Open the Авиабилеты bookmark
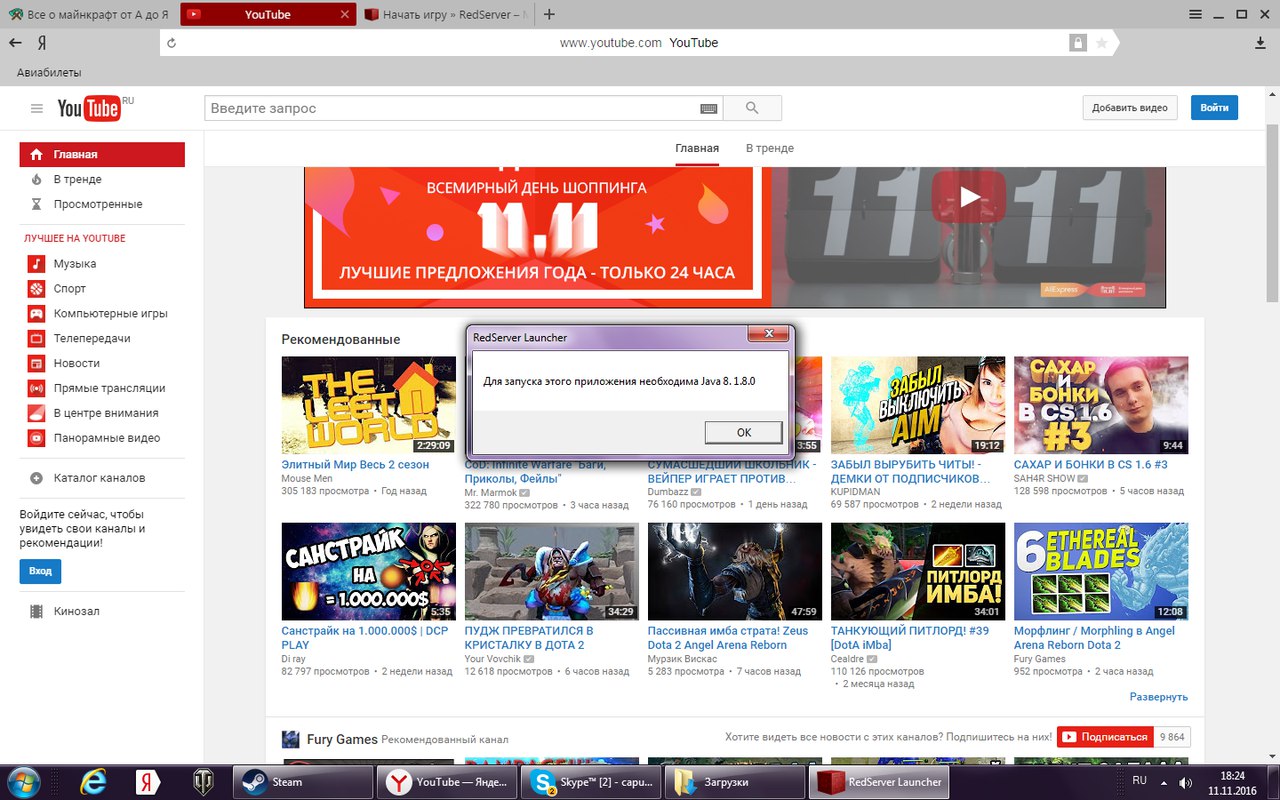1280x800 pixels. tap(49, 72)
